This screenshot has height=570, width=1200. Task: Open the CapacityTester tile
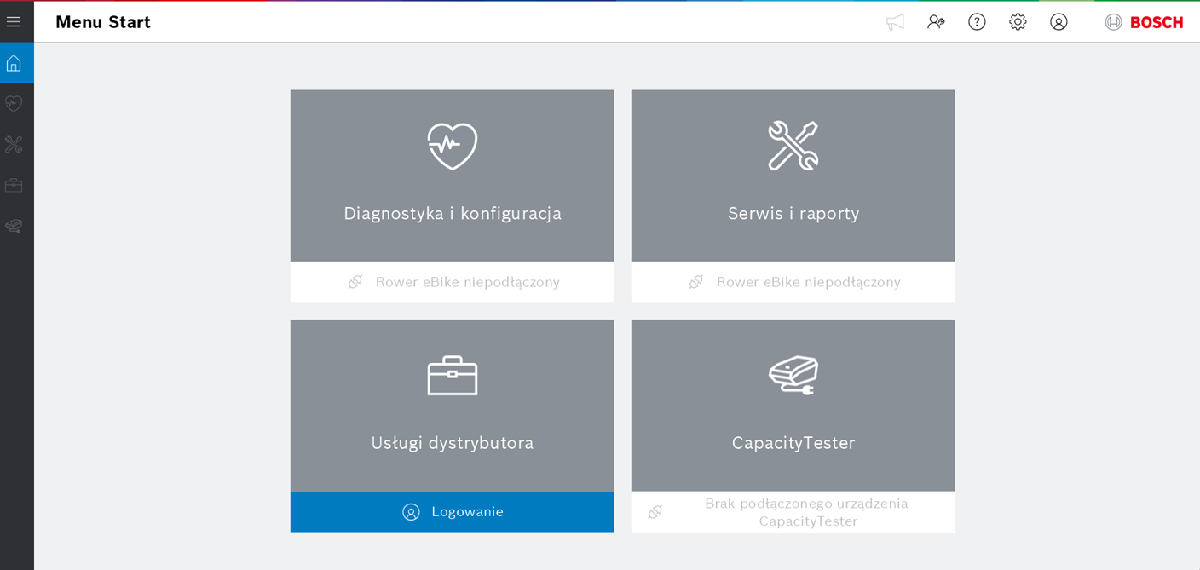coord(793,406)
